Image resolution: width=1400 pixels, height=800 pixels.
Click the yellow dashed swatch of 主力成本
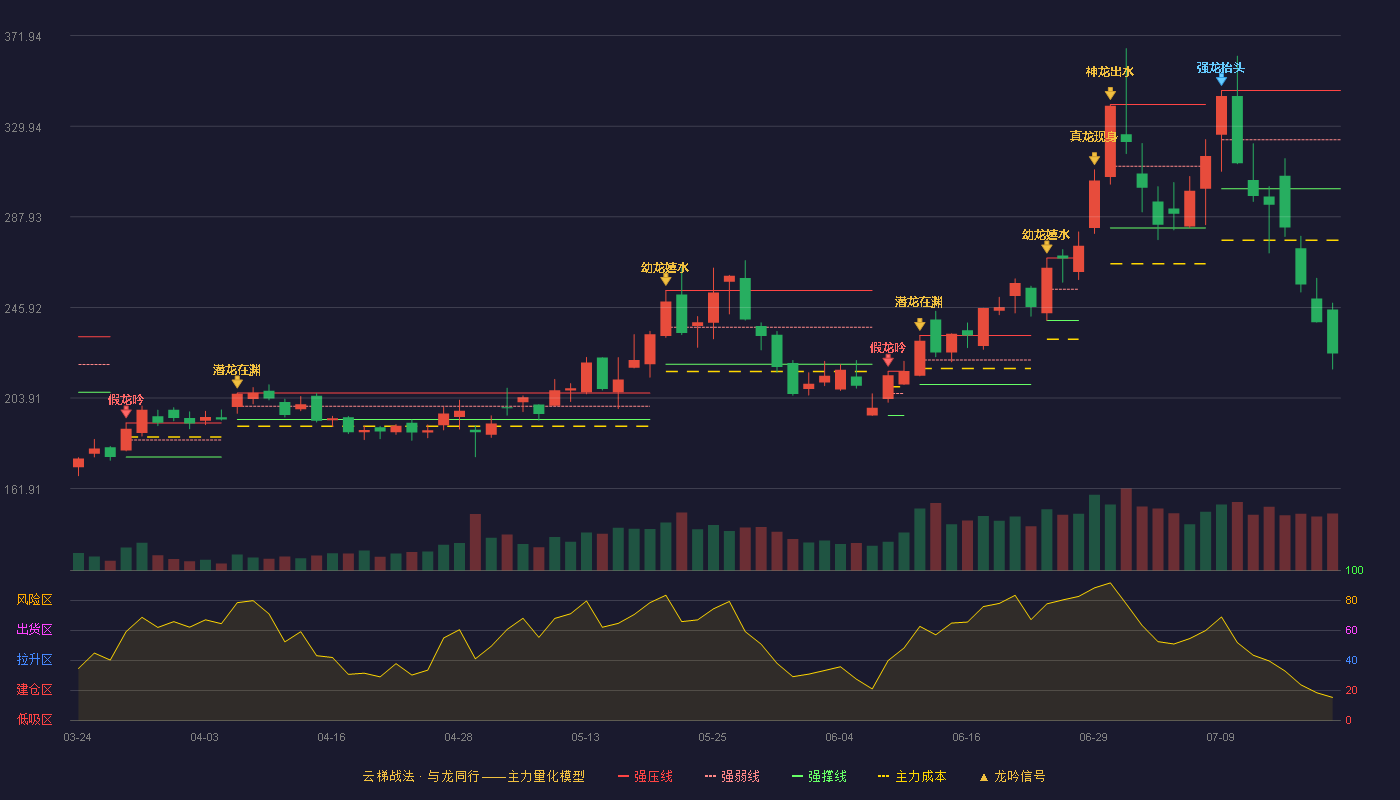point(883,776)
